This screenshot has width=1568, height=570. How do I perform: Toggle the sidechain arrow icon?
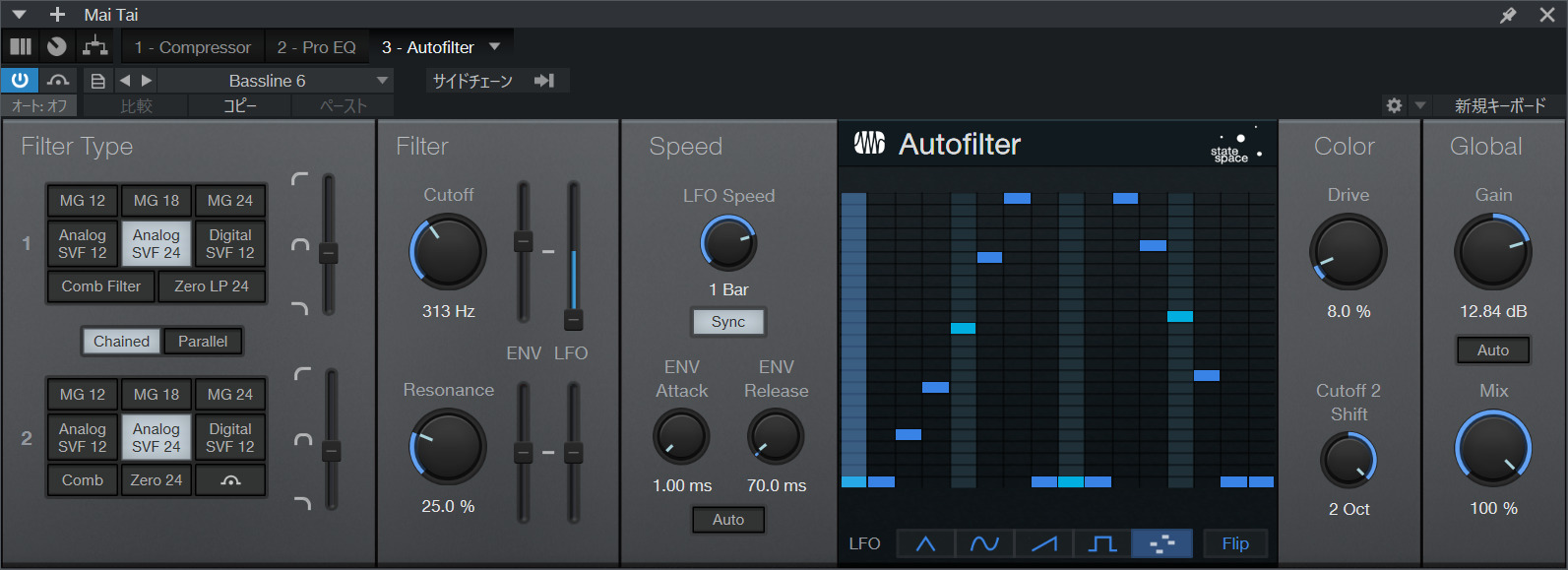pos(544,81)
